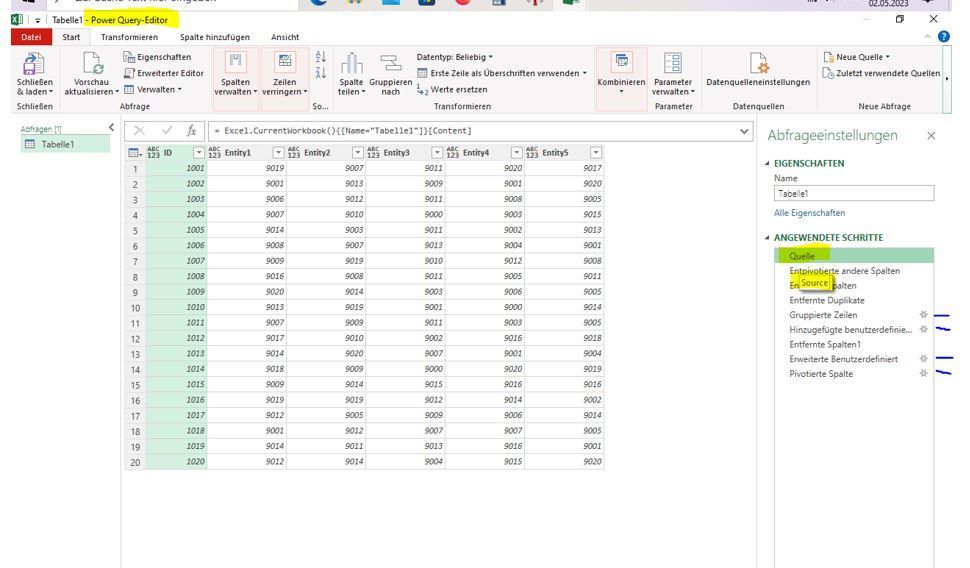Screen dimensions: 970x568
Task: Open settings gear for Erweiterte Benutzerdefiniert
Action: point(924,359)
